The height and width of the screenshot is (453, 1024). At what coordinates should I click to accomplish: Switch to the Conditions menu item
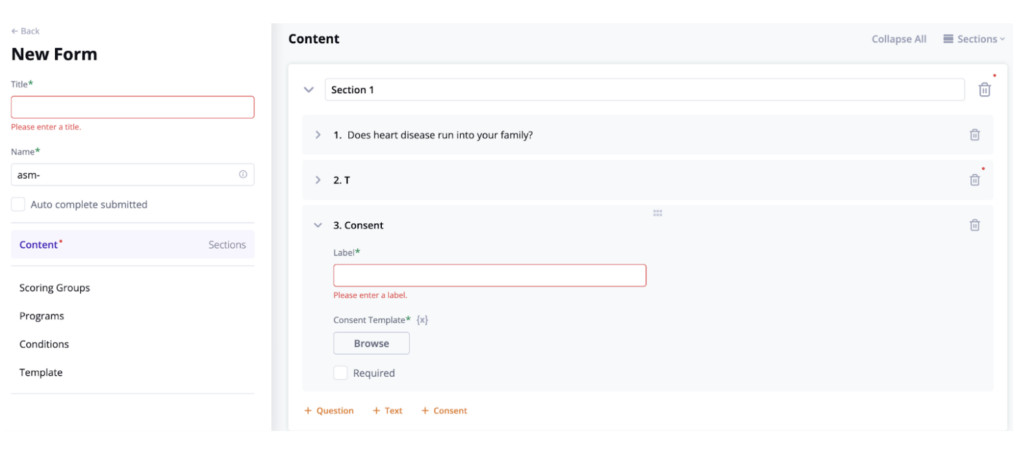tap(44, 344)
